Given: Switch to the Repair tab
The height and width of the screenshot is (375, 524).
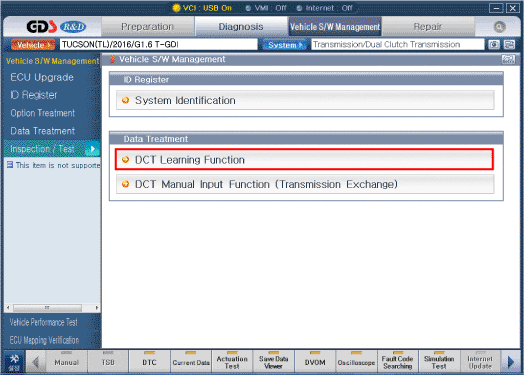Looking at the screenshot, I should click(428, 26).
